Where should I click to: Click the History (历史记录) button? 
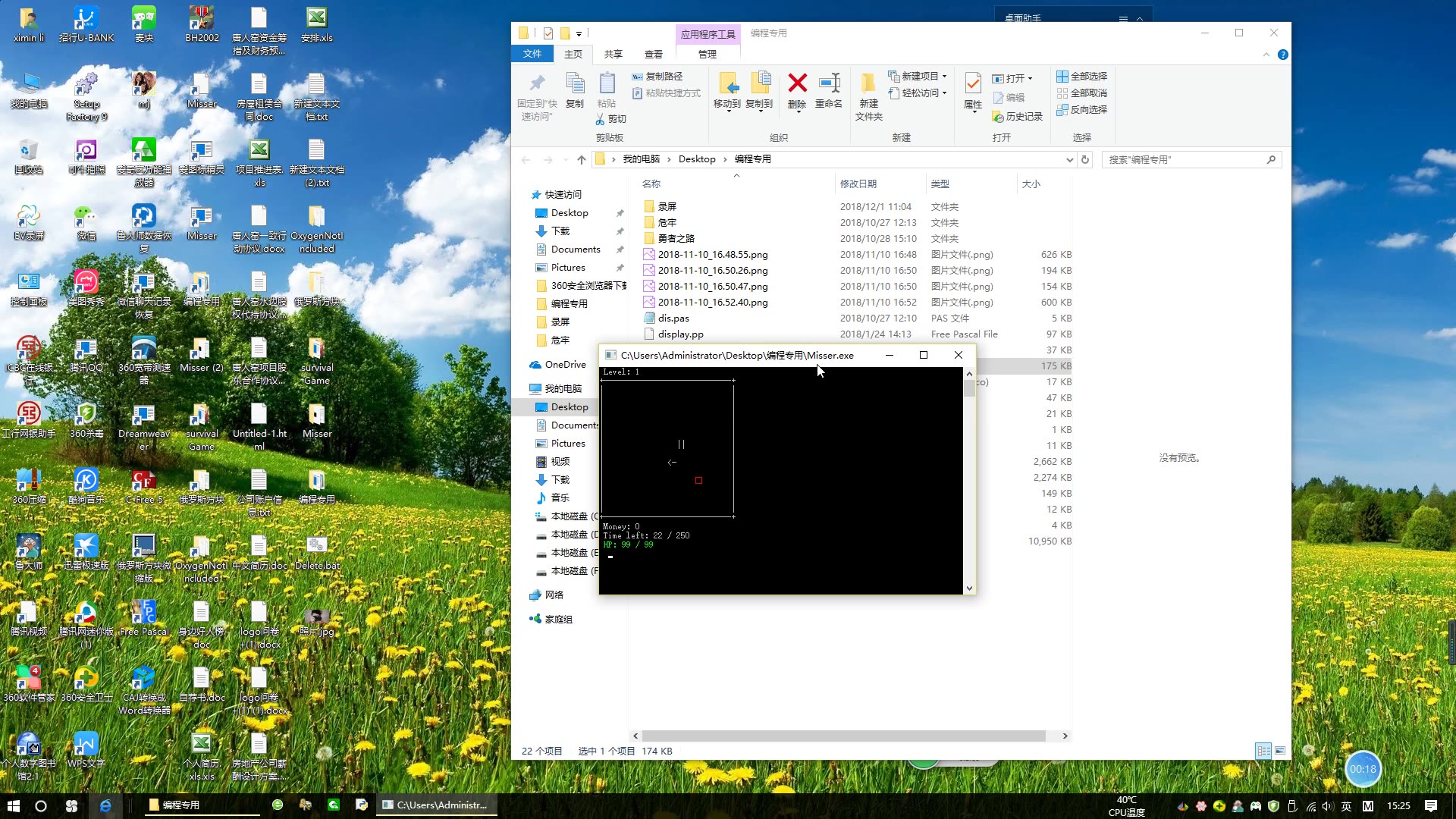click(1017, 116)
